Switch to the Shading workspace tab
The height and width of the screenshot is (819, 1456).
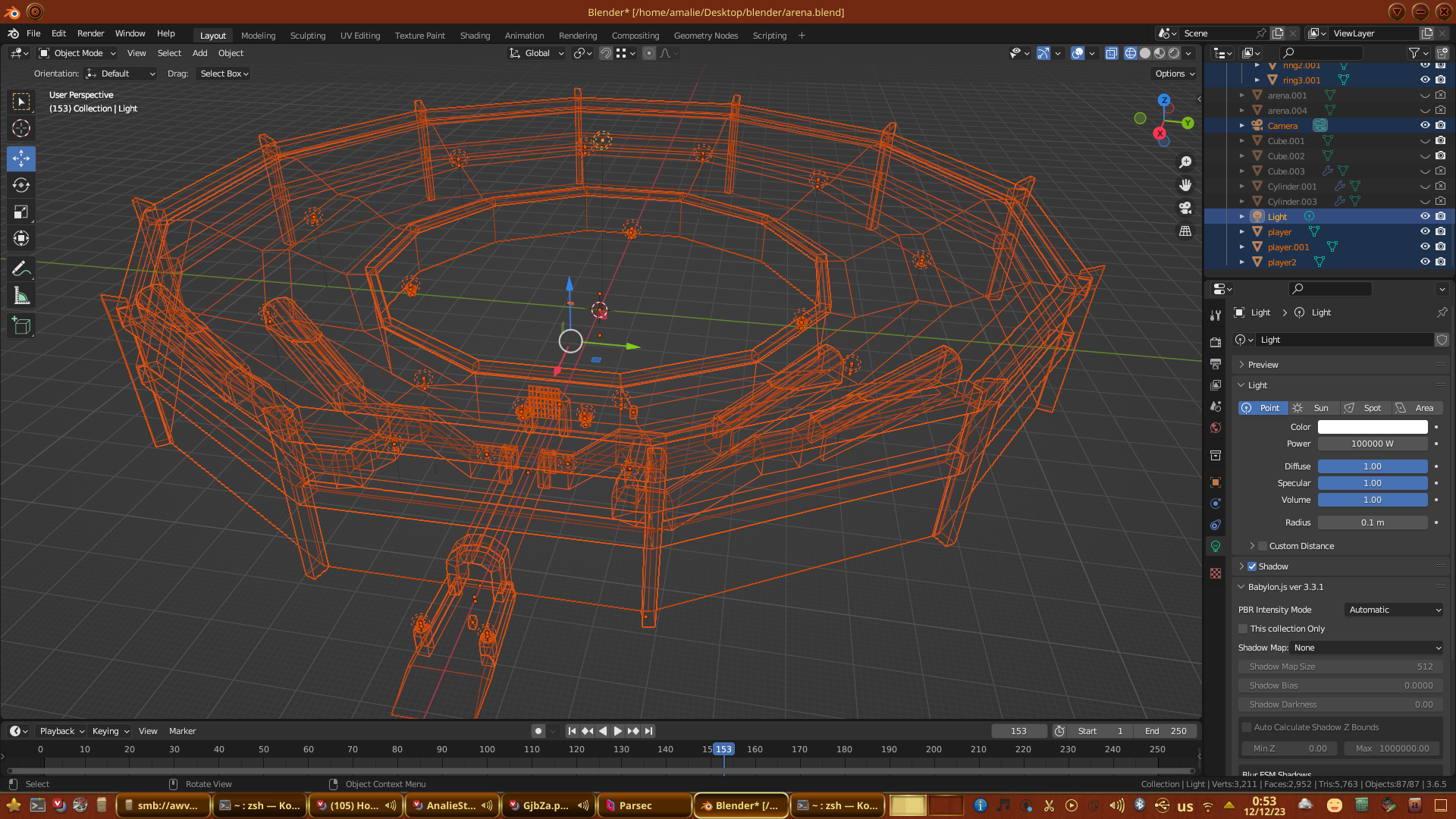coord(475,36)
